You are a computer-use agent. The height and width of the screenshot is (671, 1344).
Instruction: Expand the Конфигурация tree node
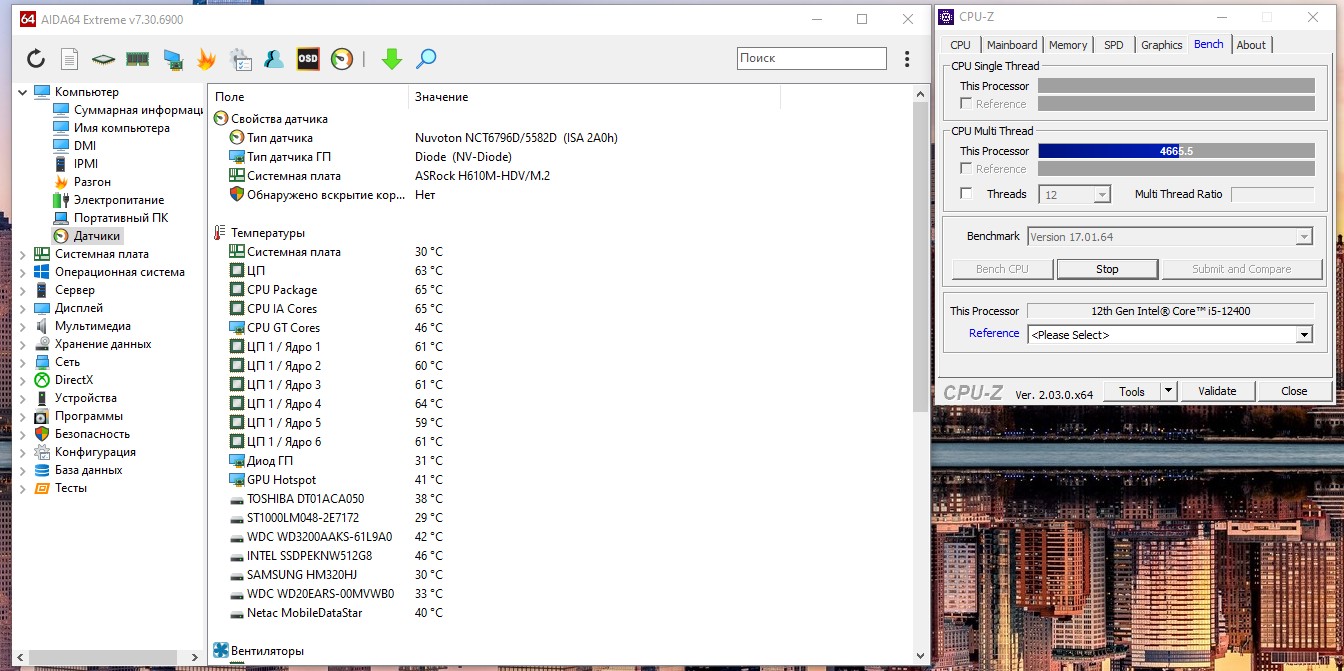point(23,452)
